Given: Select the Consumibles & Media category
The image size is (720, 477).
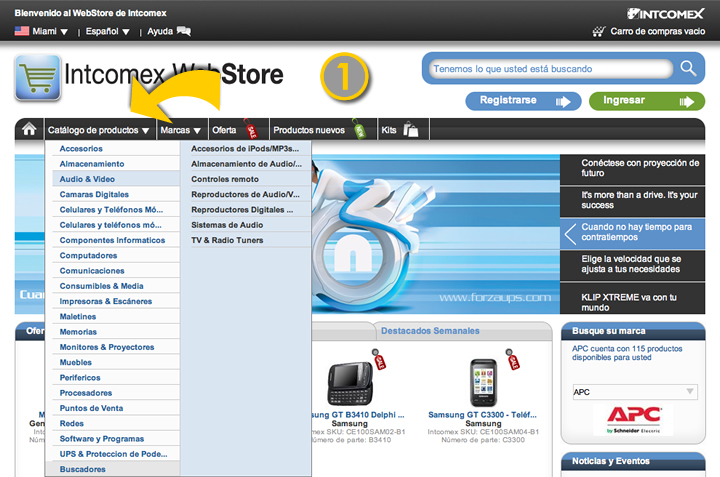Looking at the screenshot, I should pyautogui.click(x=116, y=286).
